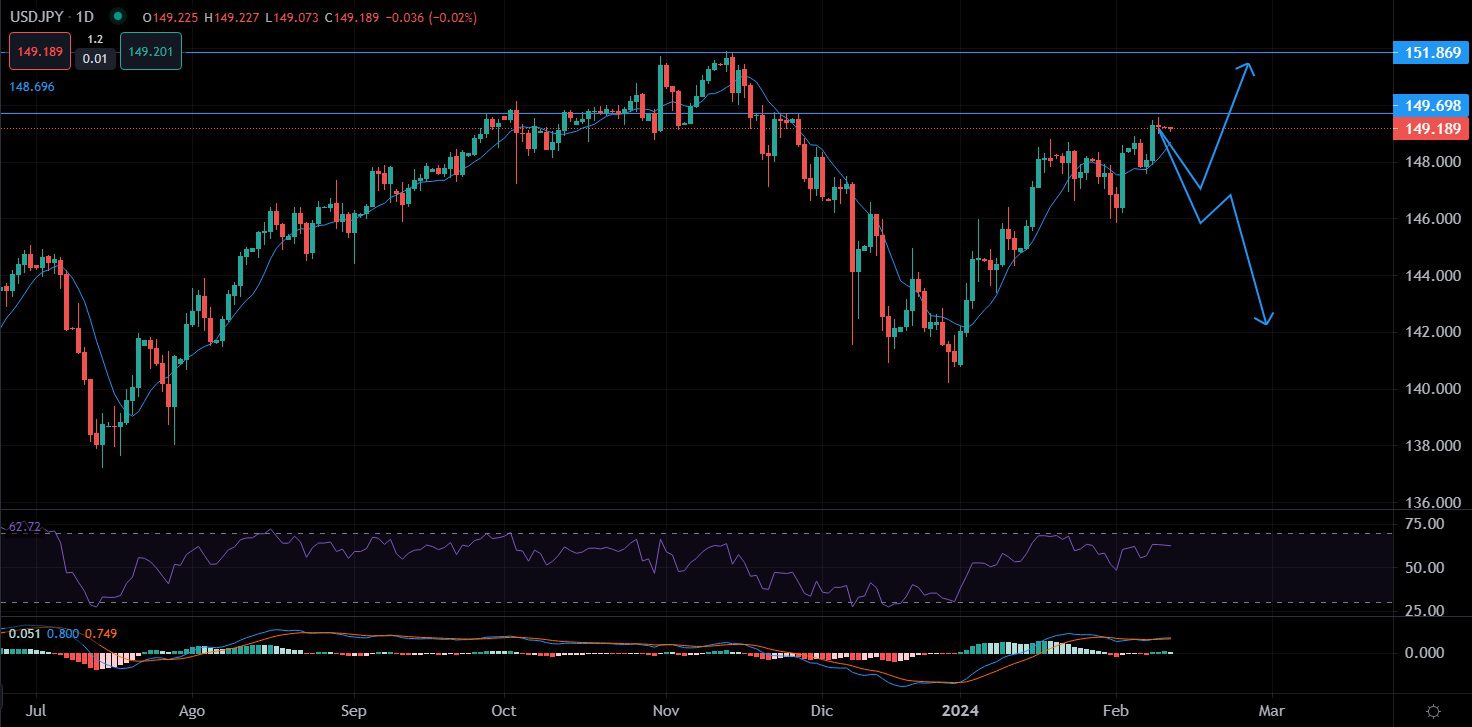Click the 2024 label on time axis

tap(958, 712)
